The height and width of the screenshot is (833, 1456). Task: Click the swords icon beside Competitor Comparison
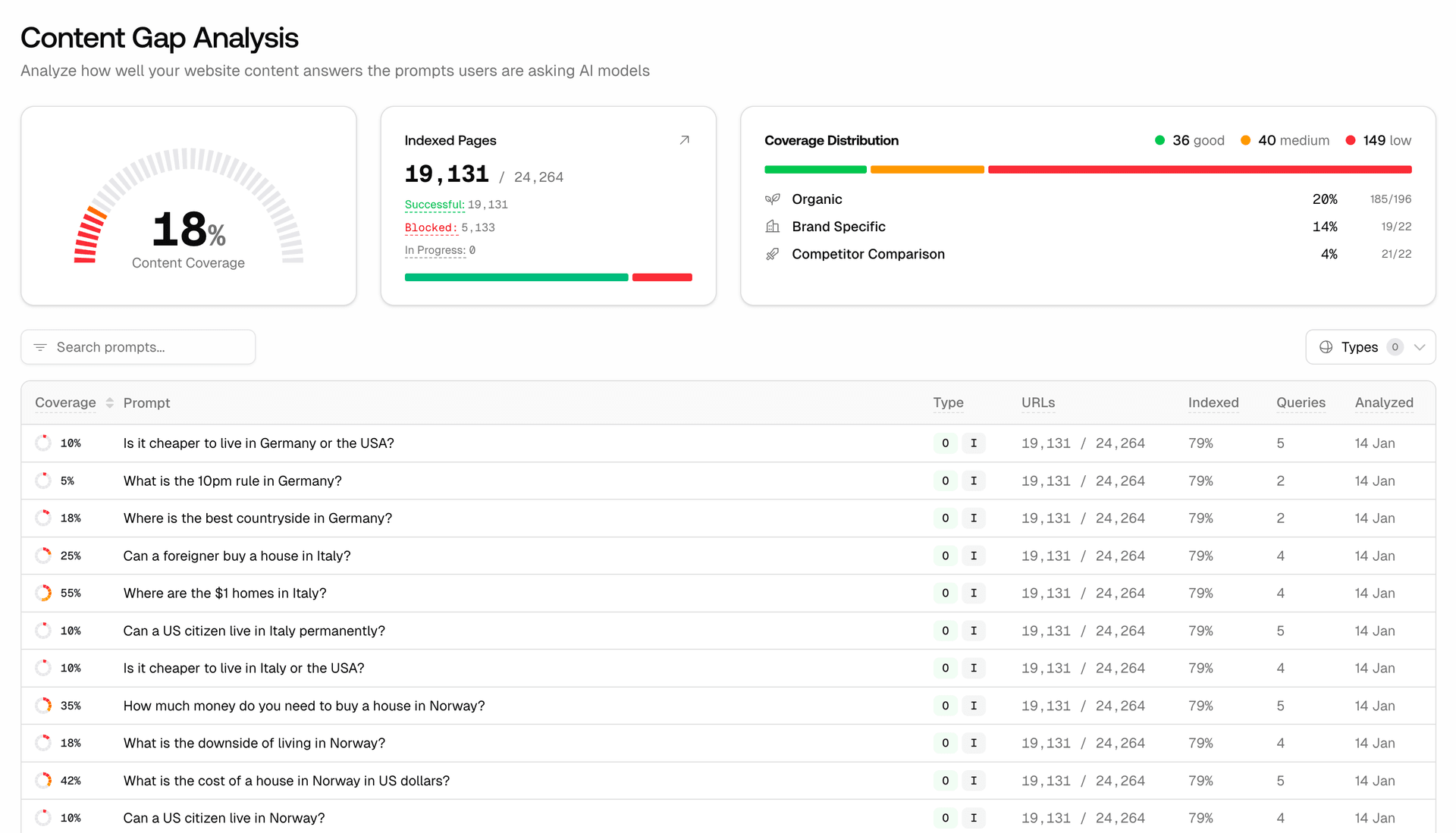click(773, 254)
